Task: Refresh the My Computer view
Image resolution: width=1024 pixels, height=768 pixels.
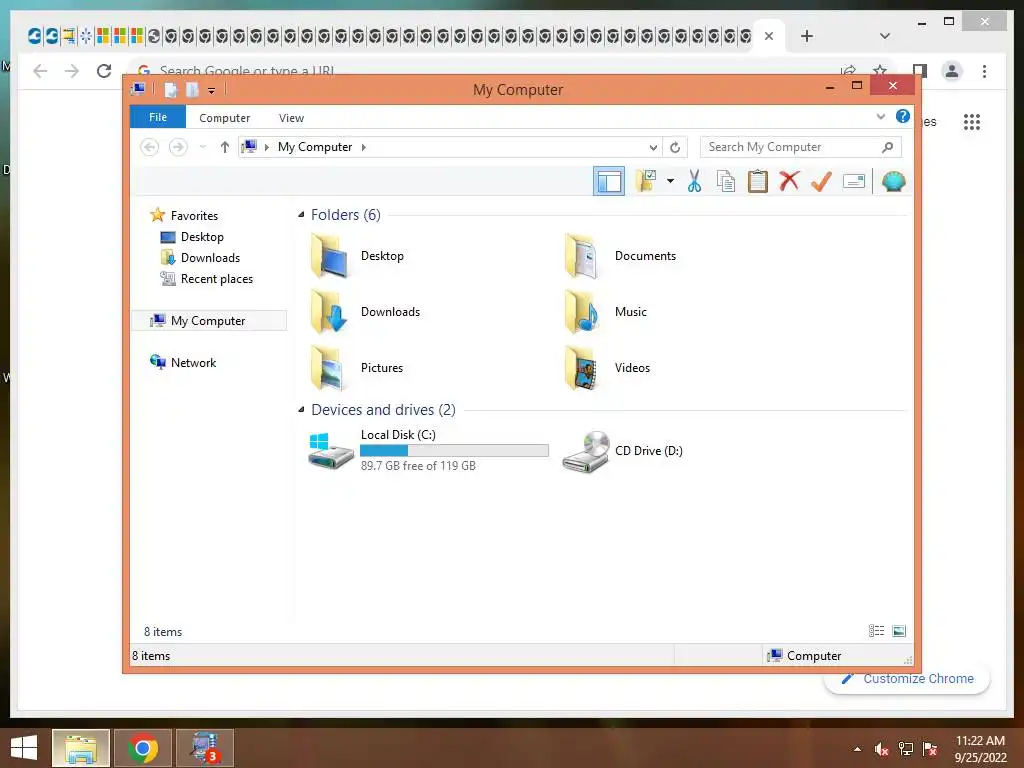Action: tap(675, 147)
